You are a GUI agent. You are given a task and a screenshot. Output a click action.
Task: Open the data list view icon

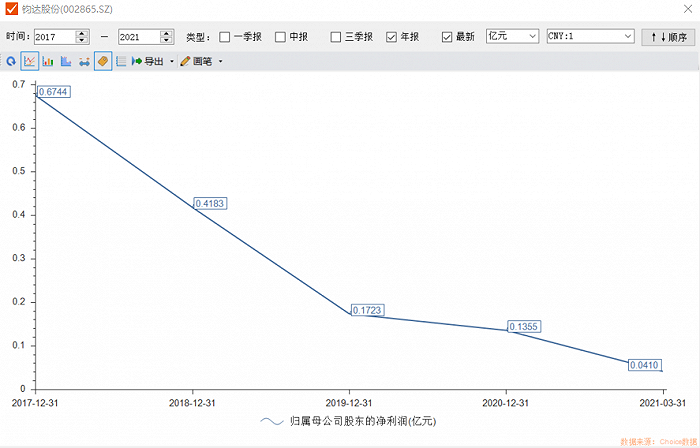click(121, 61)
